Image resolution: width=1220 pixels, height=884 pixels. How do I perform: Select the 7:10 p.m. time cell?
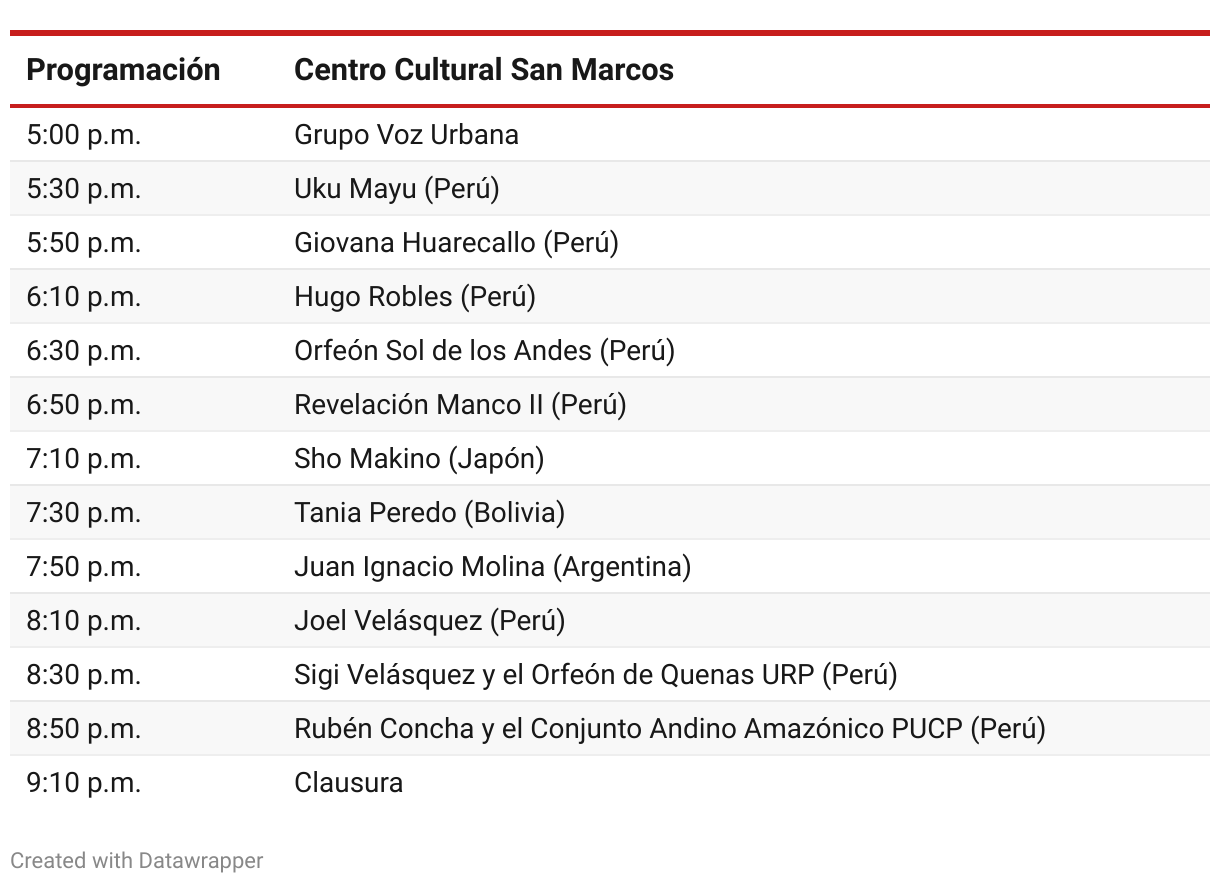84,459
